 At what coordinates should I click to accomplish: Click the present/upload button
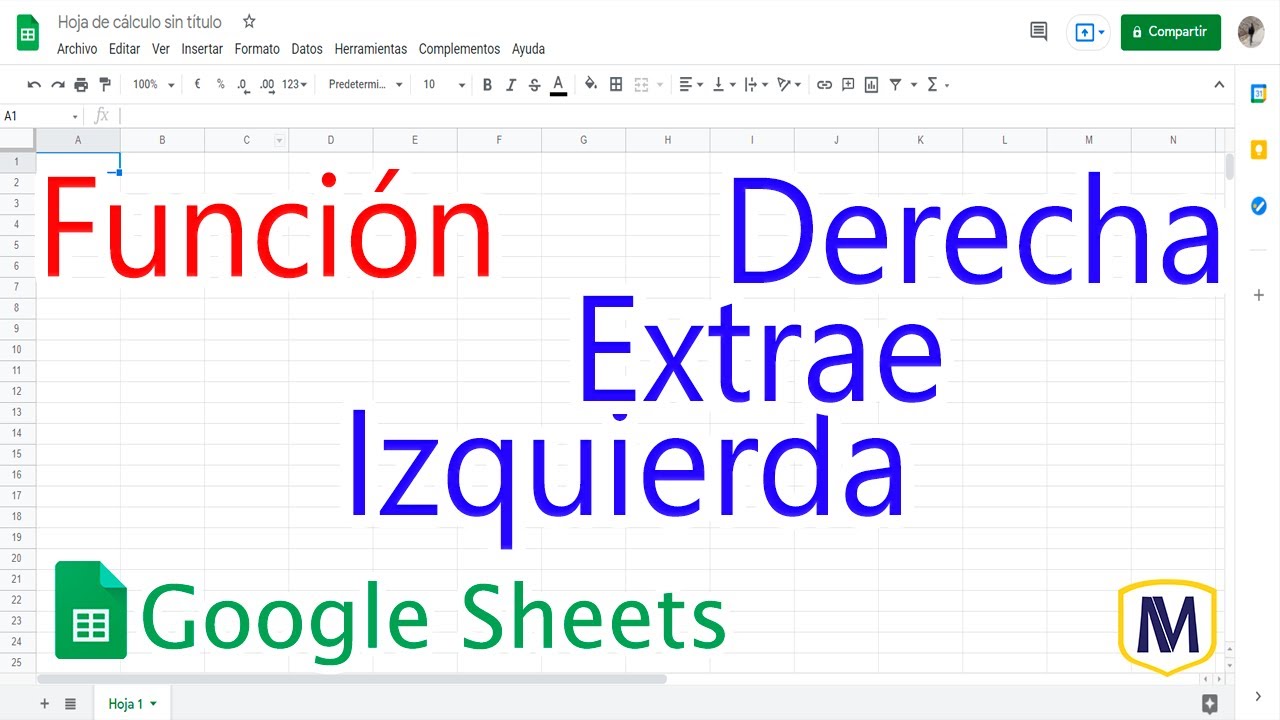coord(1090,32)
